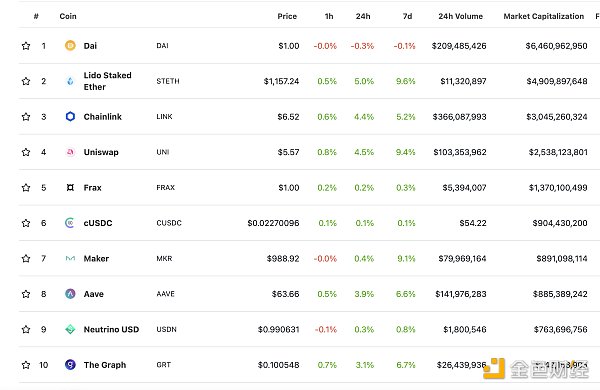Image resolution: width=600 pixels, height=390 pixels.
Task: Open the Neutrino USD coin link
Action: 111,330
